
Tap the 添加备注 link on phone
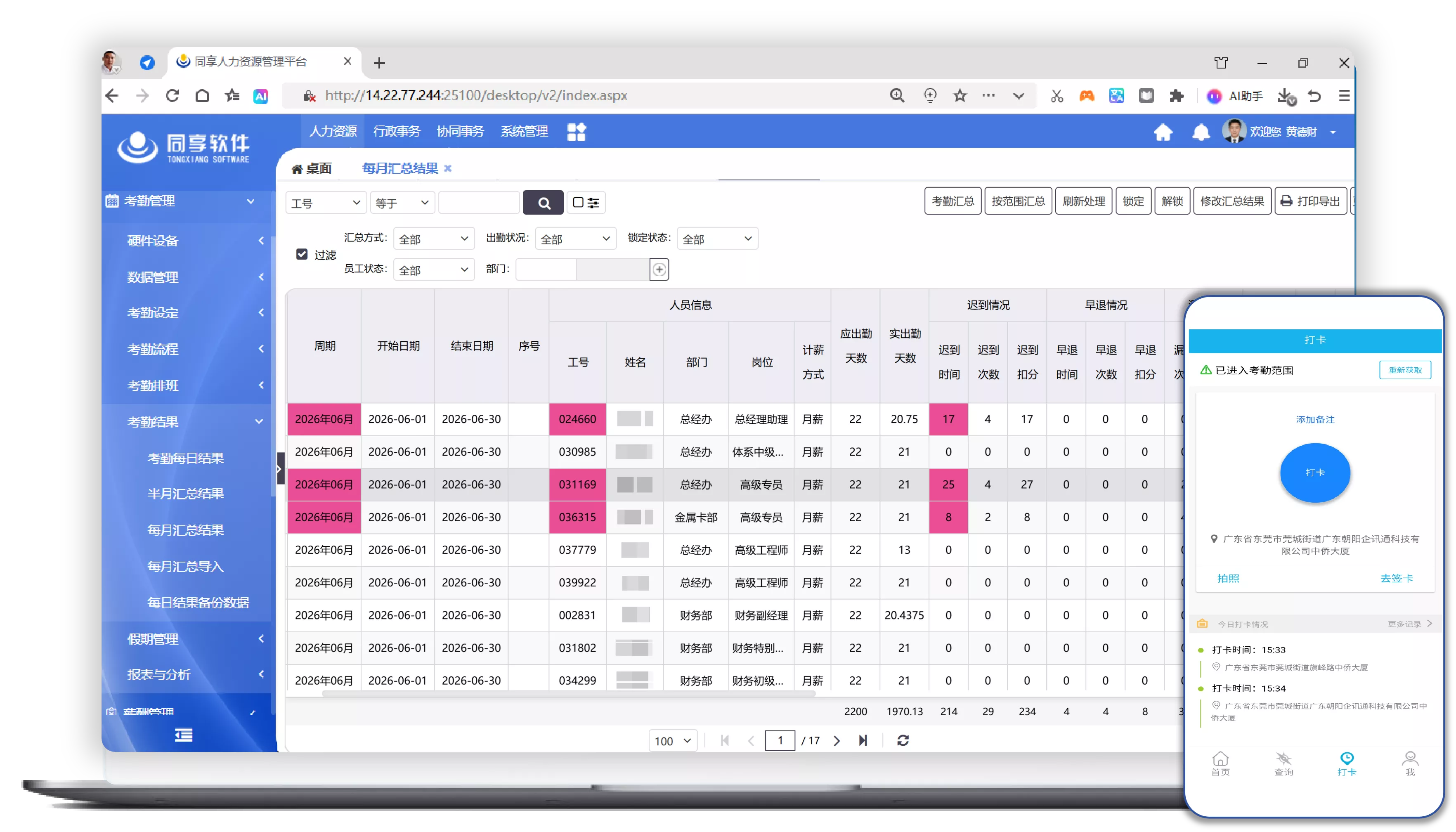(x=1315, y=419)
